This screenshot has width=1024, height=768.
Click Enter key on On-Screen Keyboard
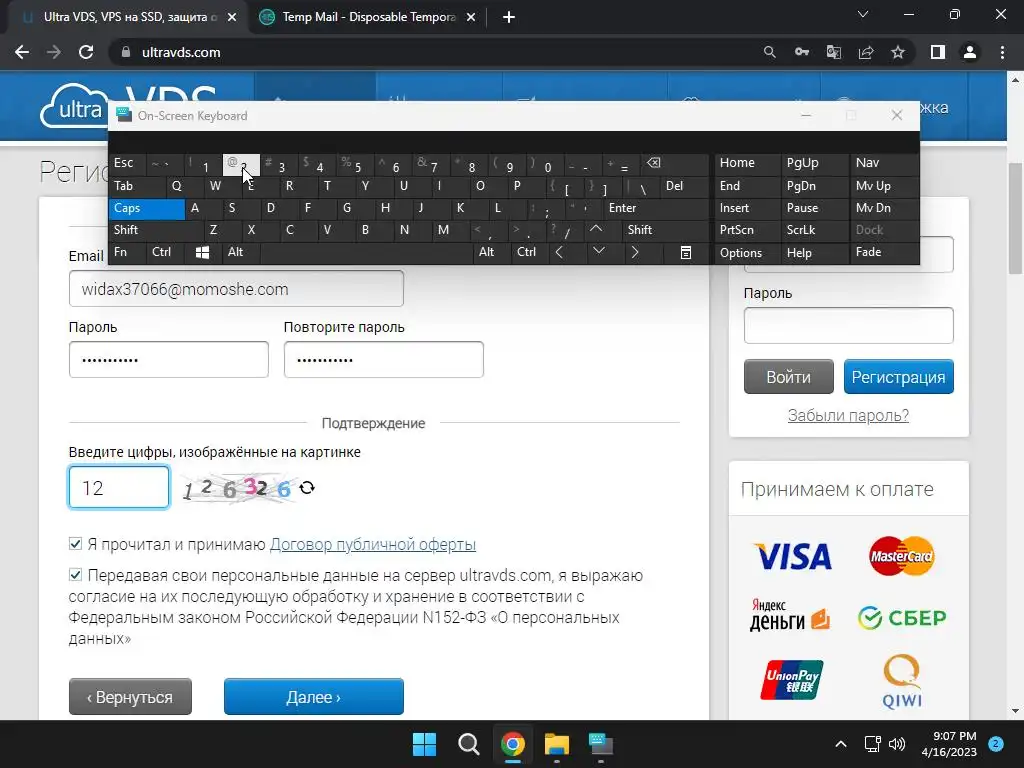[x=656, y=208]
